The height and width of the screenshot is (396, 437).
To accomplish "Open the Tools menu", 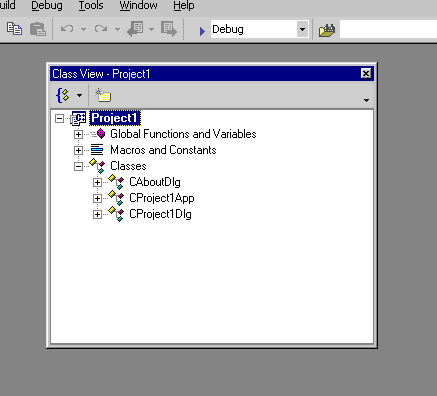I will point(91,6).
